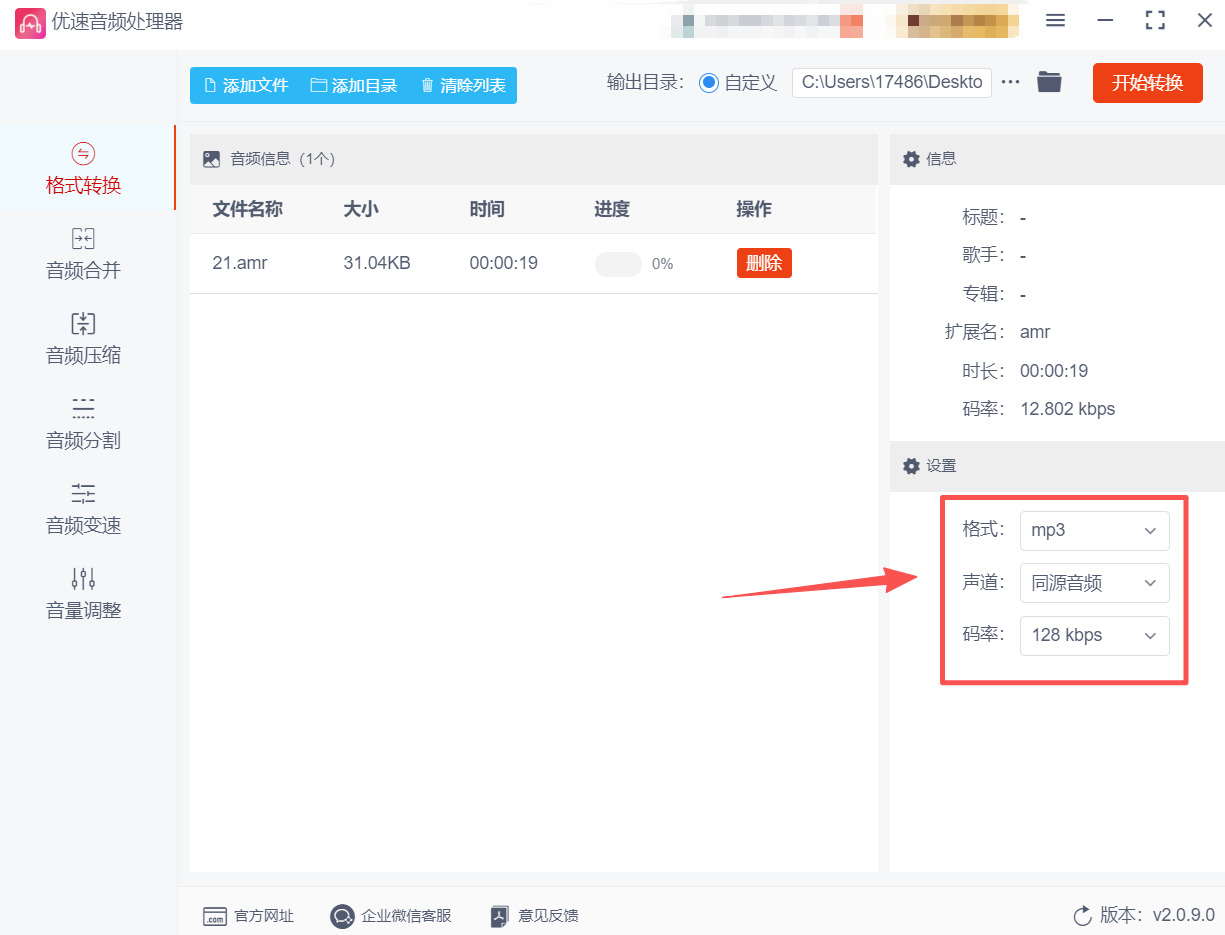Click the 大小 column header
This screenshot has height=935, width=1225.
click(361, 209)
